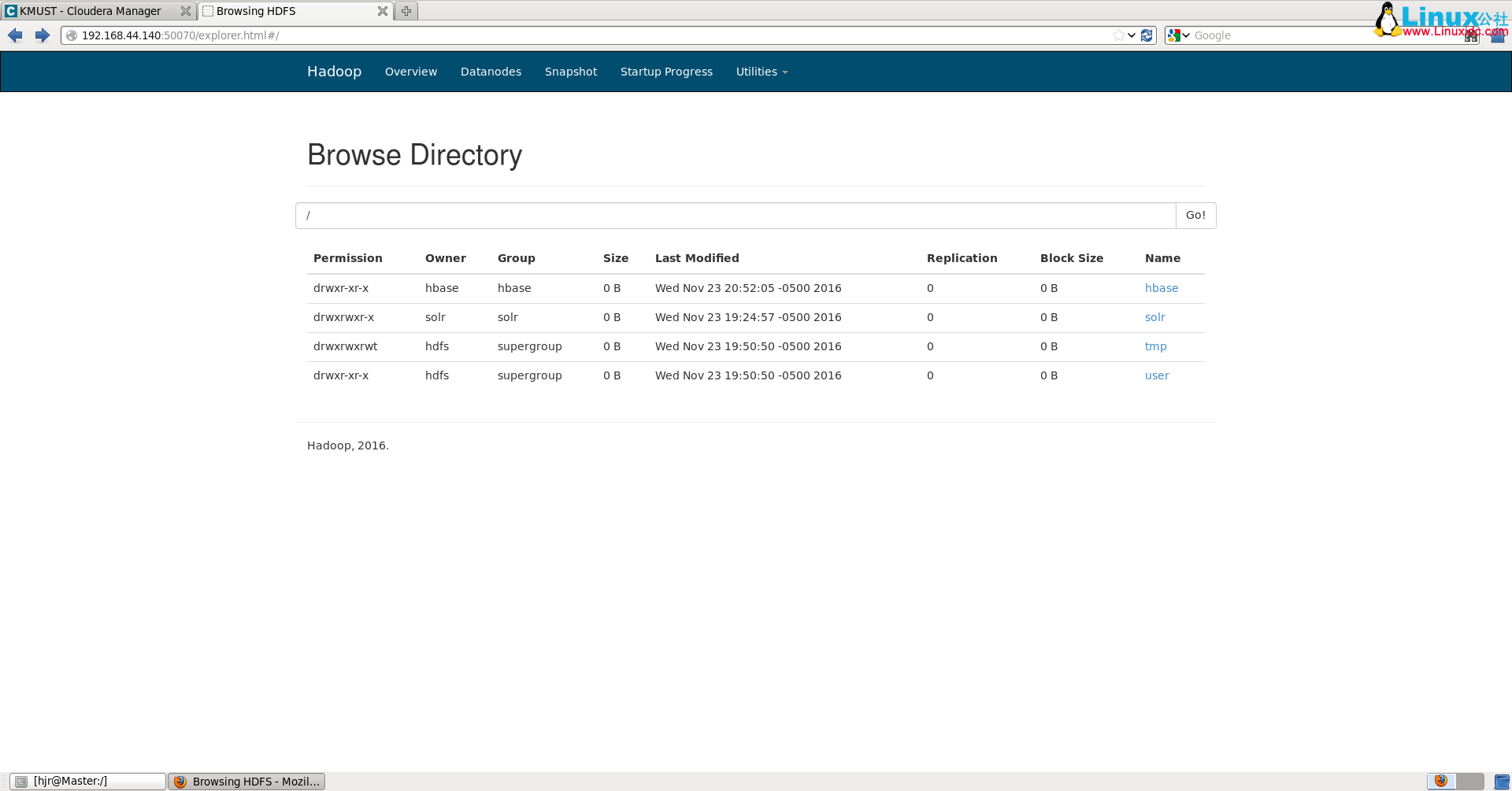Image resolution: width=1512 pixels, height=791 pixels.
Task: Switch to KMUST - Cloudera Manager tab
Action: click(x=91, y=11)
